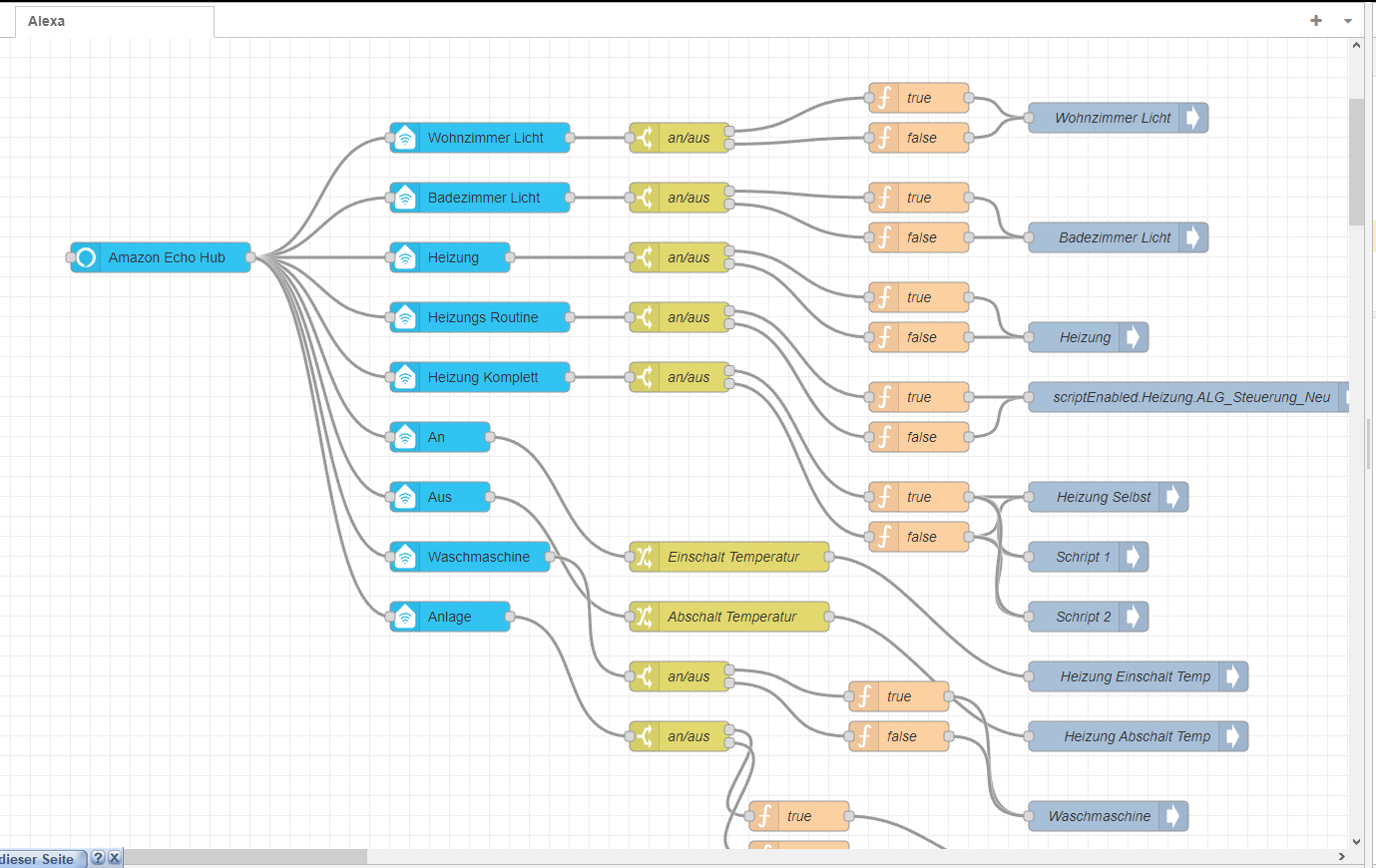Click Abschalt Temperatur change node icon
Screen dimensions: 1376x868
pyautogui.click(x=645, y=617)
